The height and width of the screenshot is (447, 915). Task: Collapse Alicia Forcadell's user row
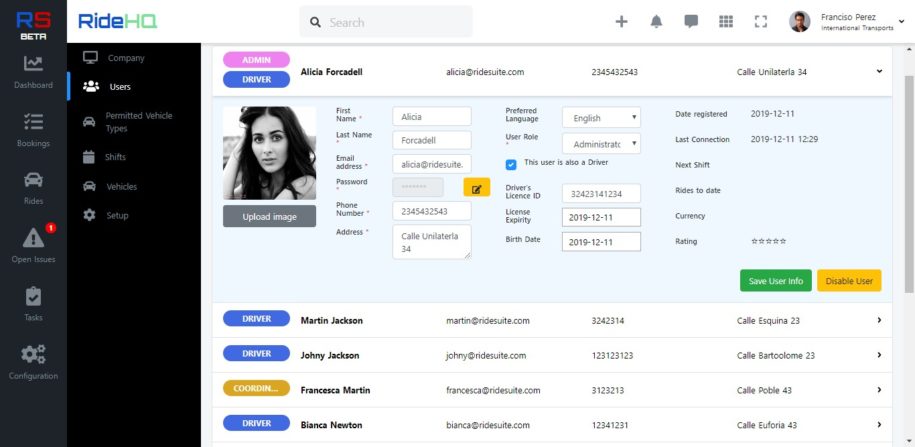(879, 71)
